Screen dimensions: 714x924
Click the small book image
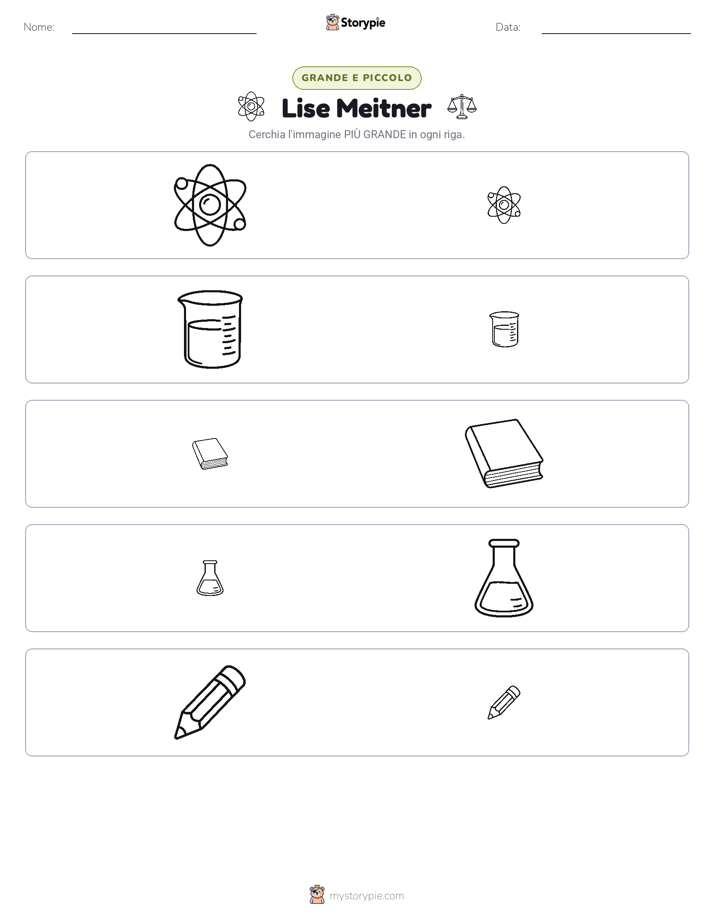pyautogui.click(x=210, y=454)
